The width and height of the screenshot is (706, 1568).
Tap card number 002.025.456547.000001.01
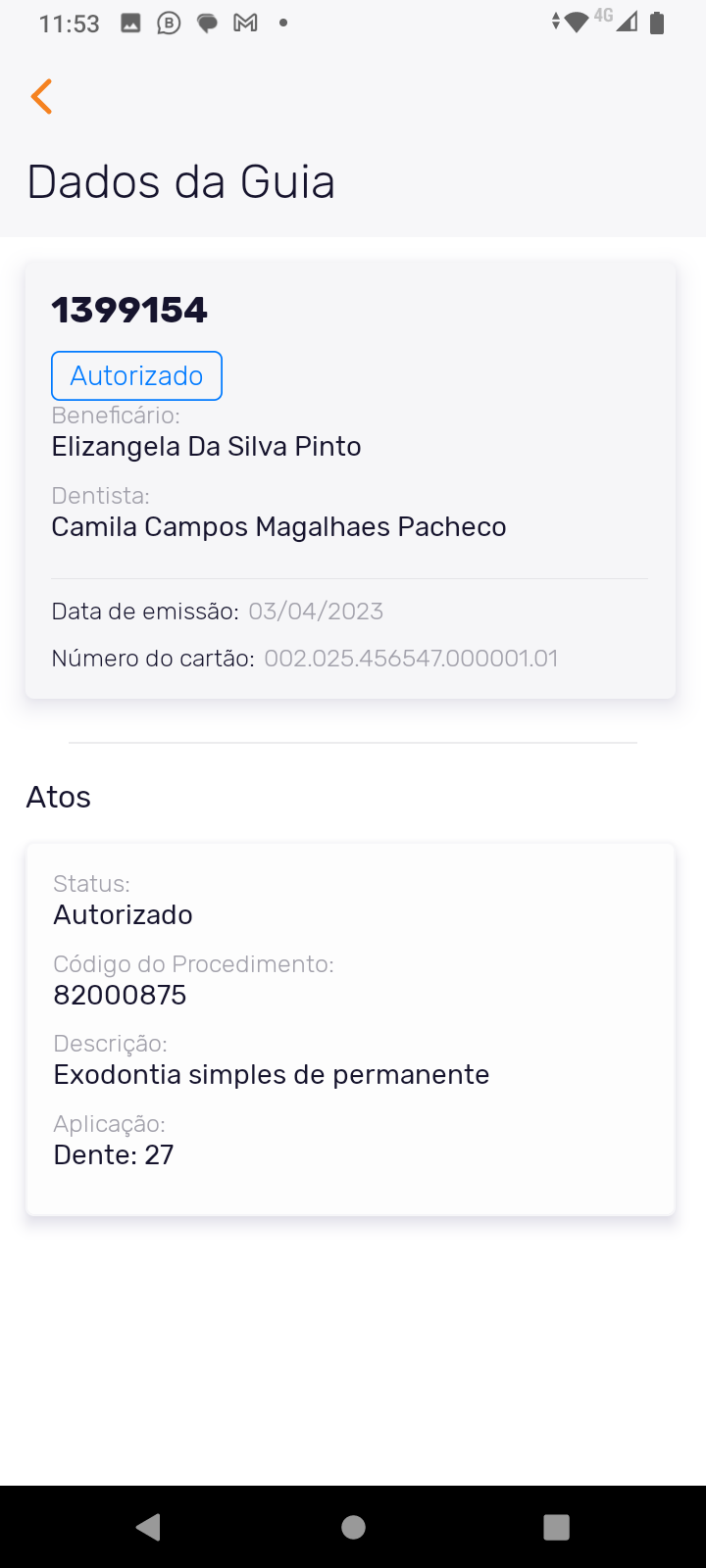411,659
